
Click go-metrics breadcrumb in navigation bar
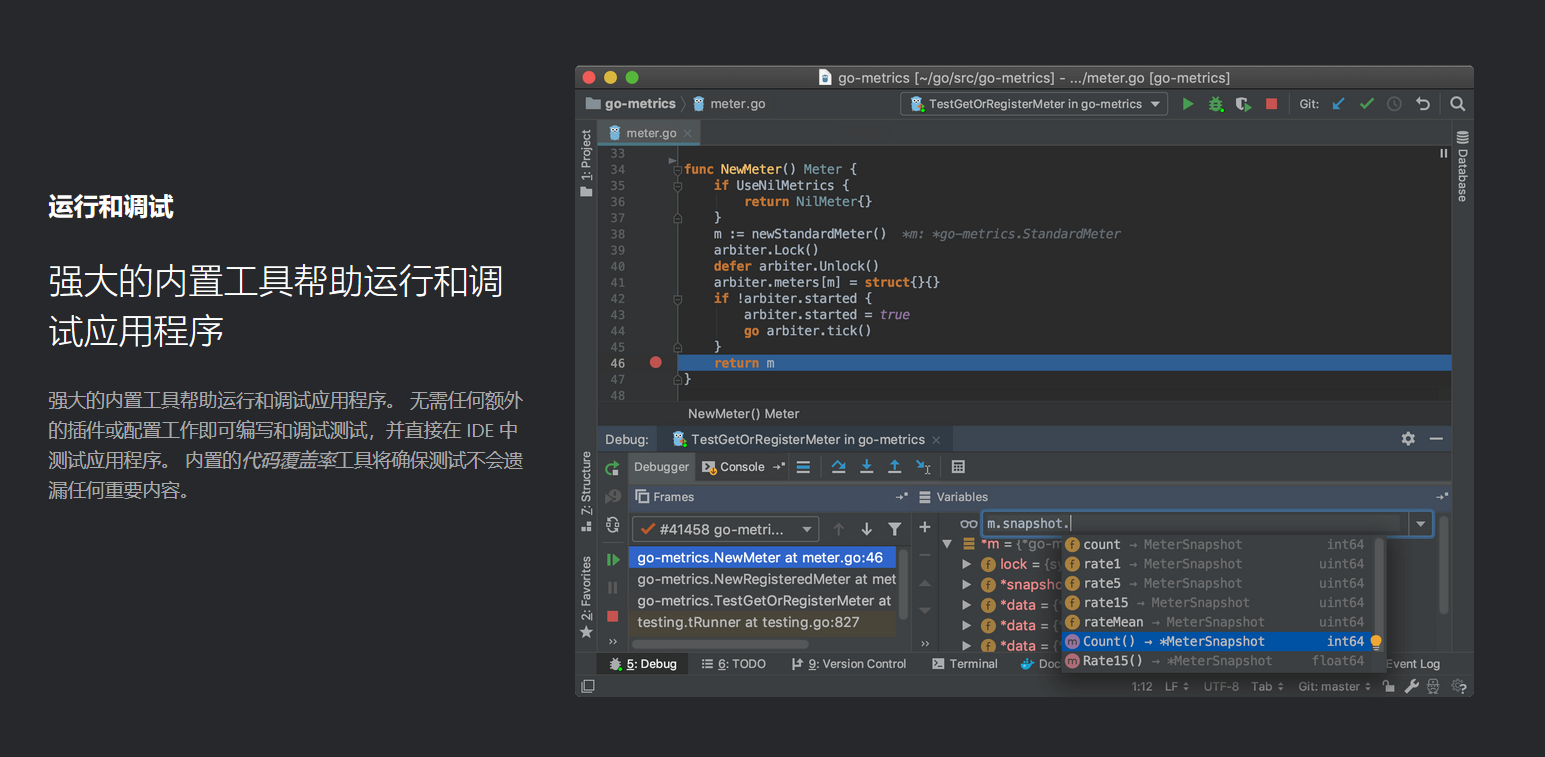[631, 104]
